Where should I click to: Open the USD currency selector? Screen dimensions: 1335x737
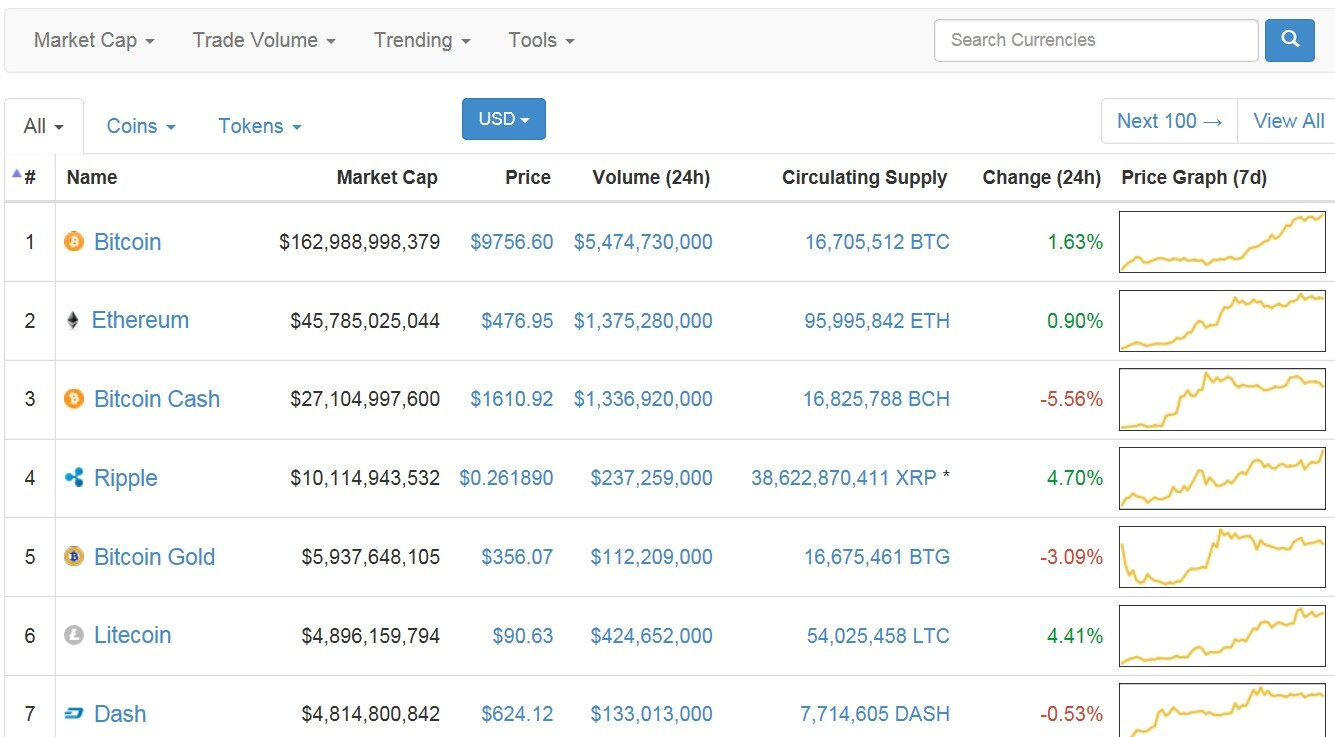503,119
